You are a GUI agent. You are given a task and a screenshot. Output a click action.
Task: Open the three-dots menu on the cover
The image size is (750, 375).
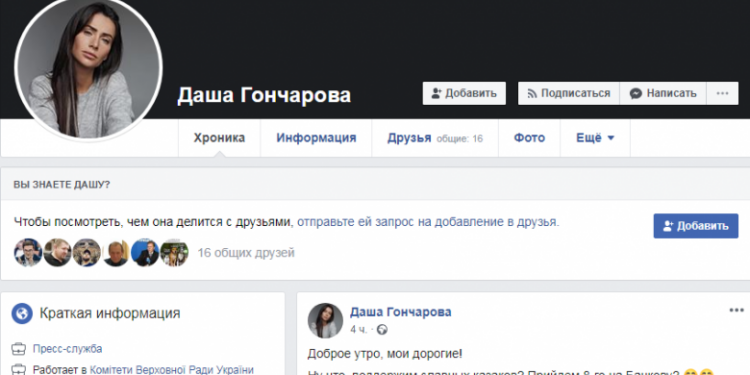coord(722,93)
